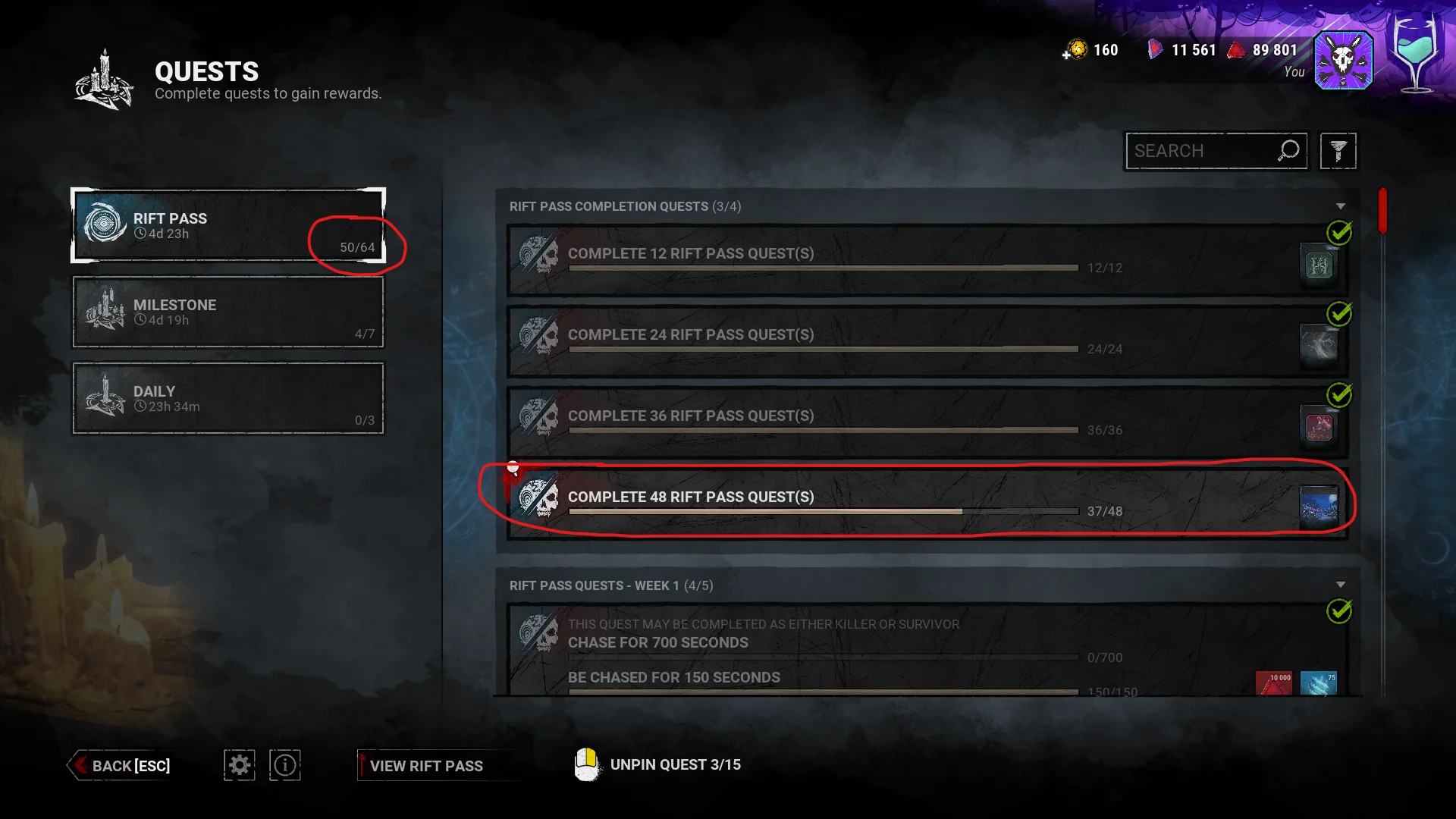This screenshot has height=819, width=1456.
Task: Click the 36 quests red reward icon
Action: pos(1319,425)
